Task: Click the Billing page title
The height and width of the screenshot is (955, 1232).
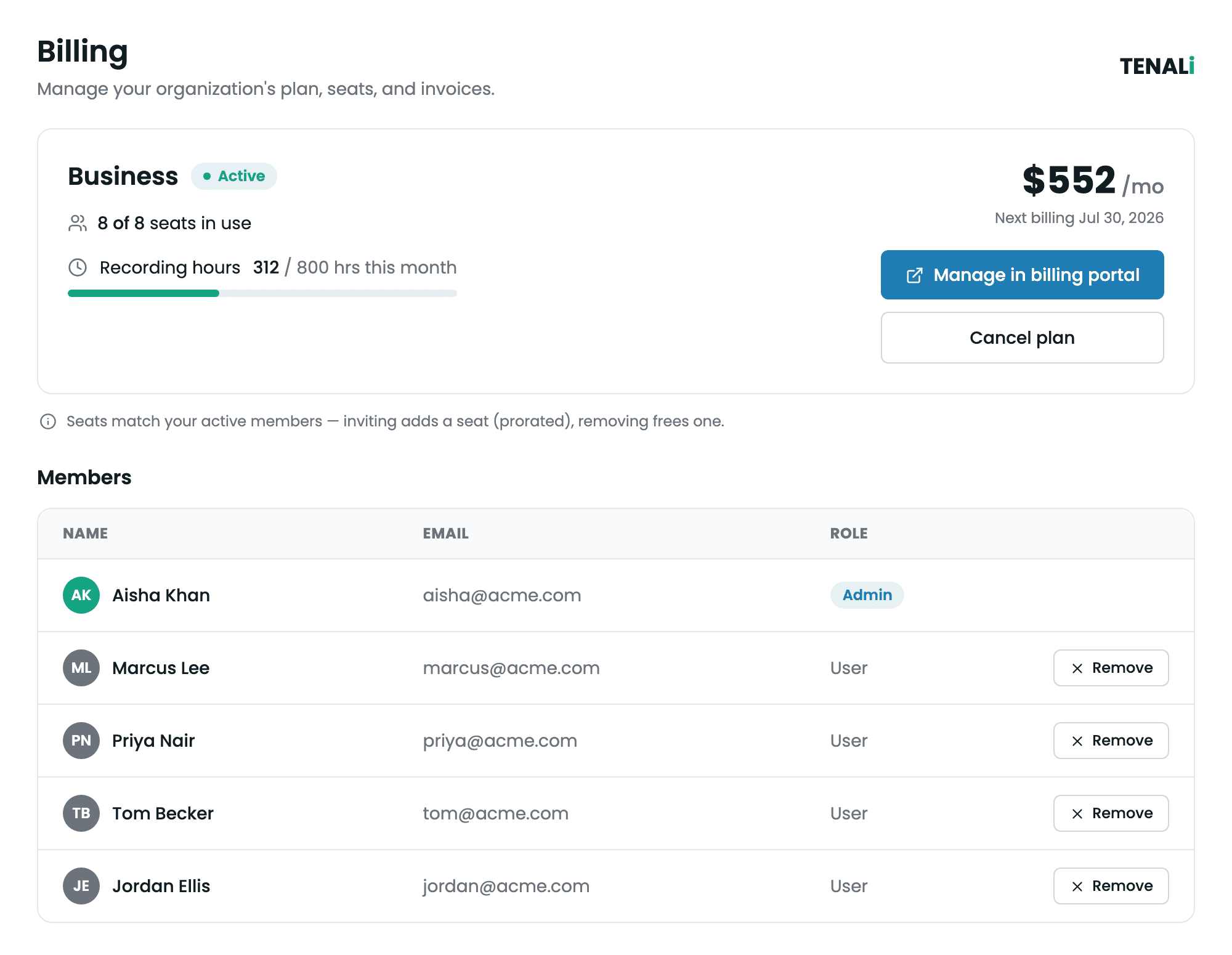Action: 83,52
